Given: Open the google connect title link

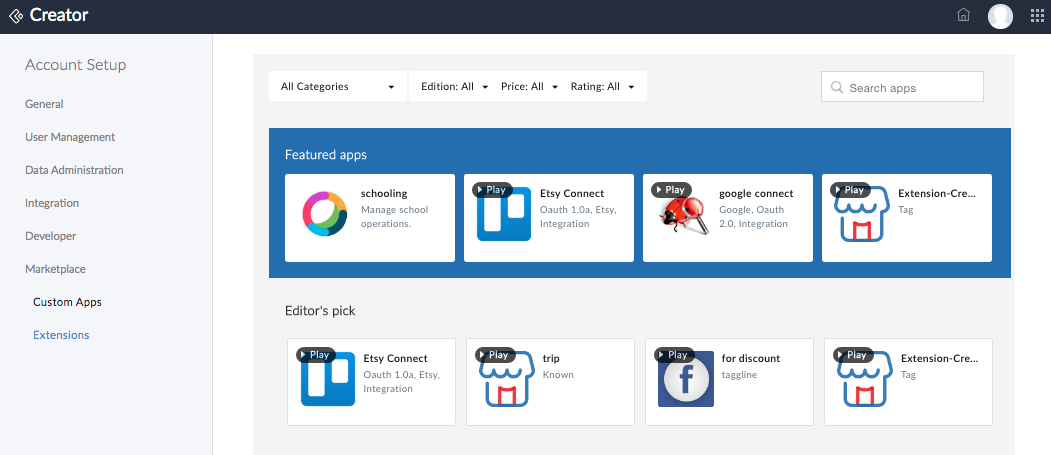Looking at the screenshot, I should click(756, 193).
